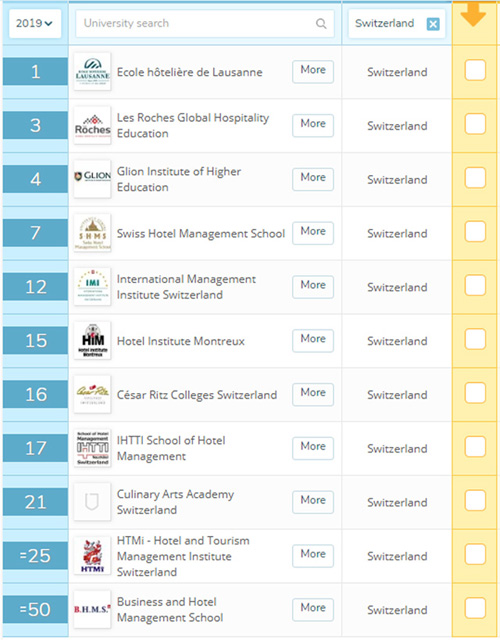Viewport: 500px width, 640px height.
Task: Click the search magnifier icon
Action: pos(321,24)
